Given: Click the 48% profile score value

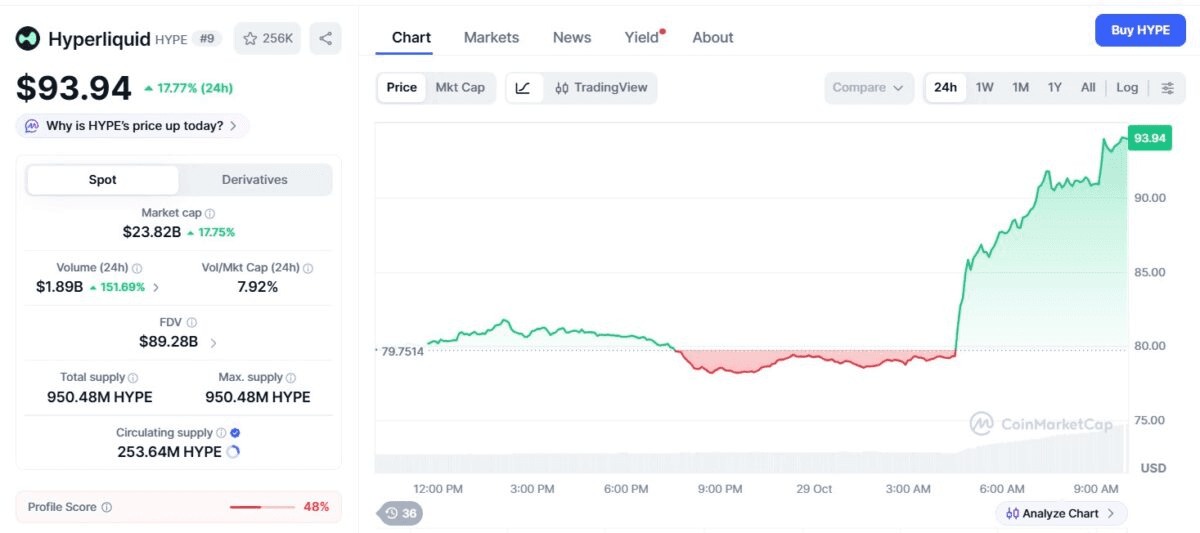Looking at the screenshot, I should [316, 507].
